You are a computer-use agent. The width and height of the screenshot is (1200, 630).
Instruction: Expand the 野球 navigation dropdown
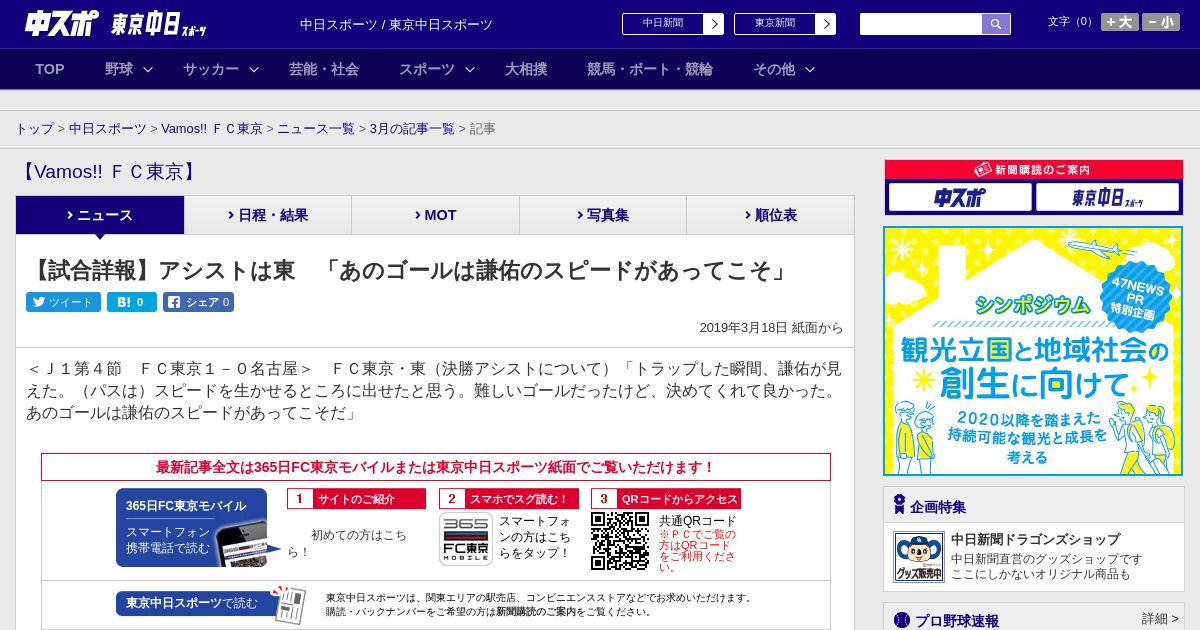tap(129, 69)
